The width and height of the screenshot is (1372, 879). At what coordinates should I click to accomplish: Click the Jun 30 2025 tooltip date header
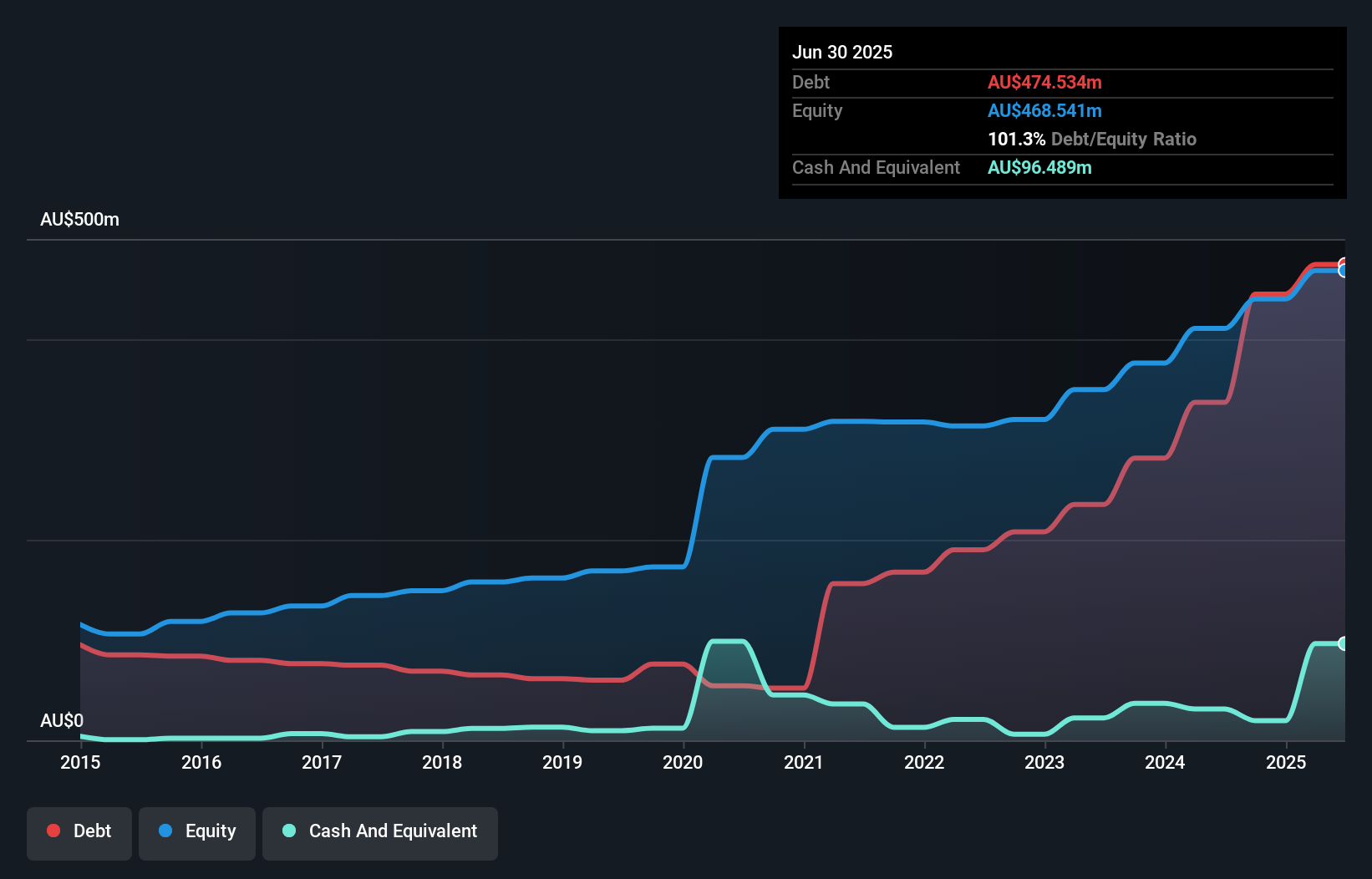tap(842, 52)
